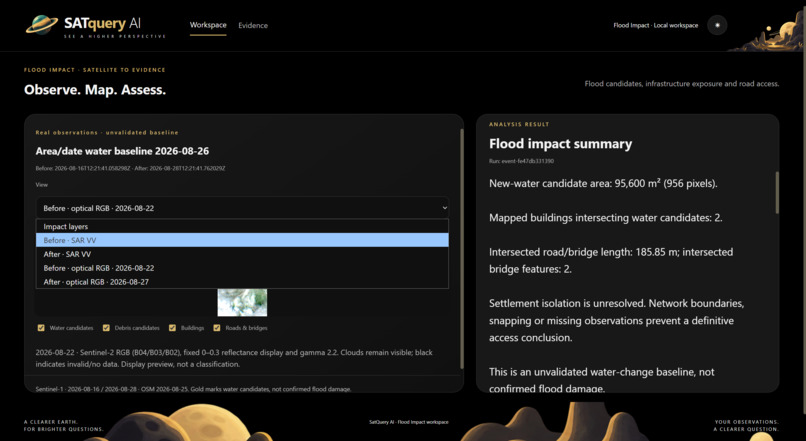
Task: Collapse the View dropdown combo box
Action: pos(242,208)
